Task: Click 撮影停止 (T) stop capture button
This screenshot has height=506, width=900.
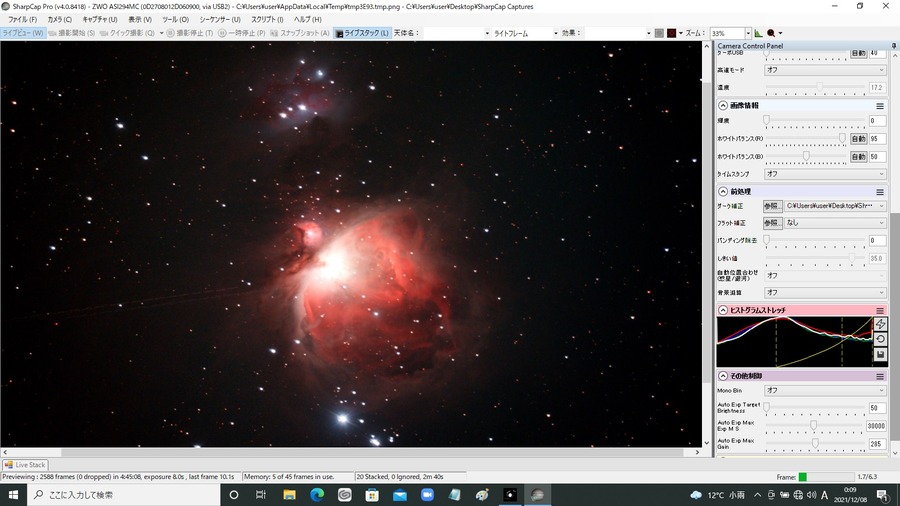Action: click(190, 33)
